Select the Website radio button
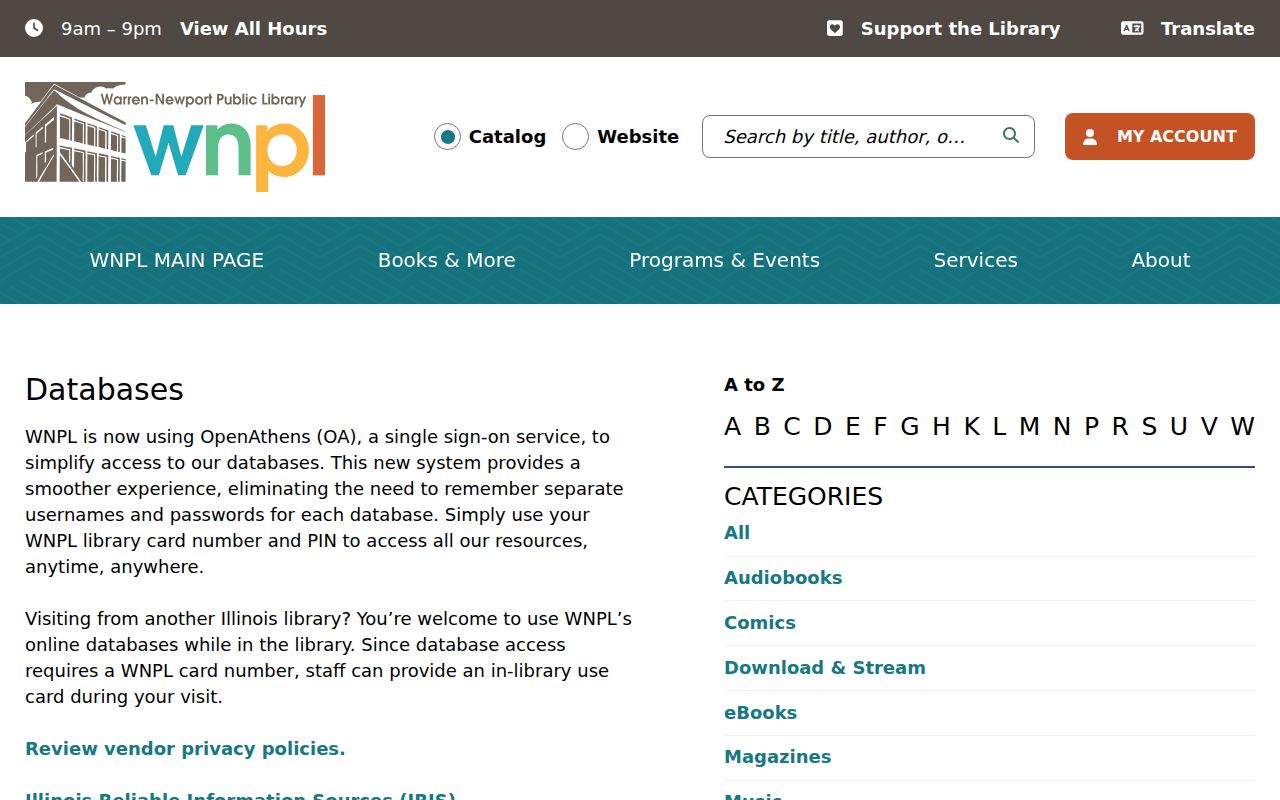Screen dimensions: 1280x800 coord(575,137)
